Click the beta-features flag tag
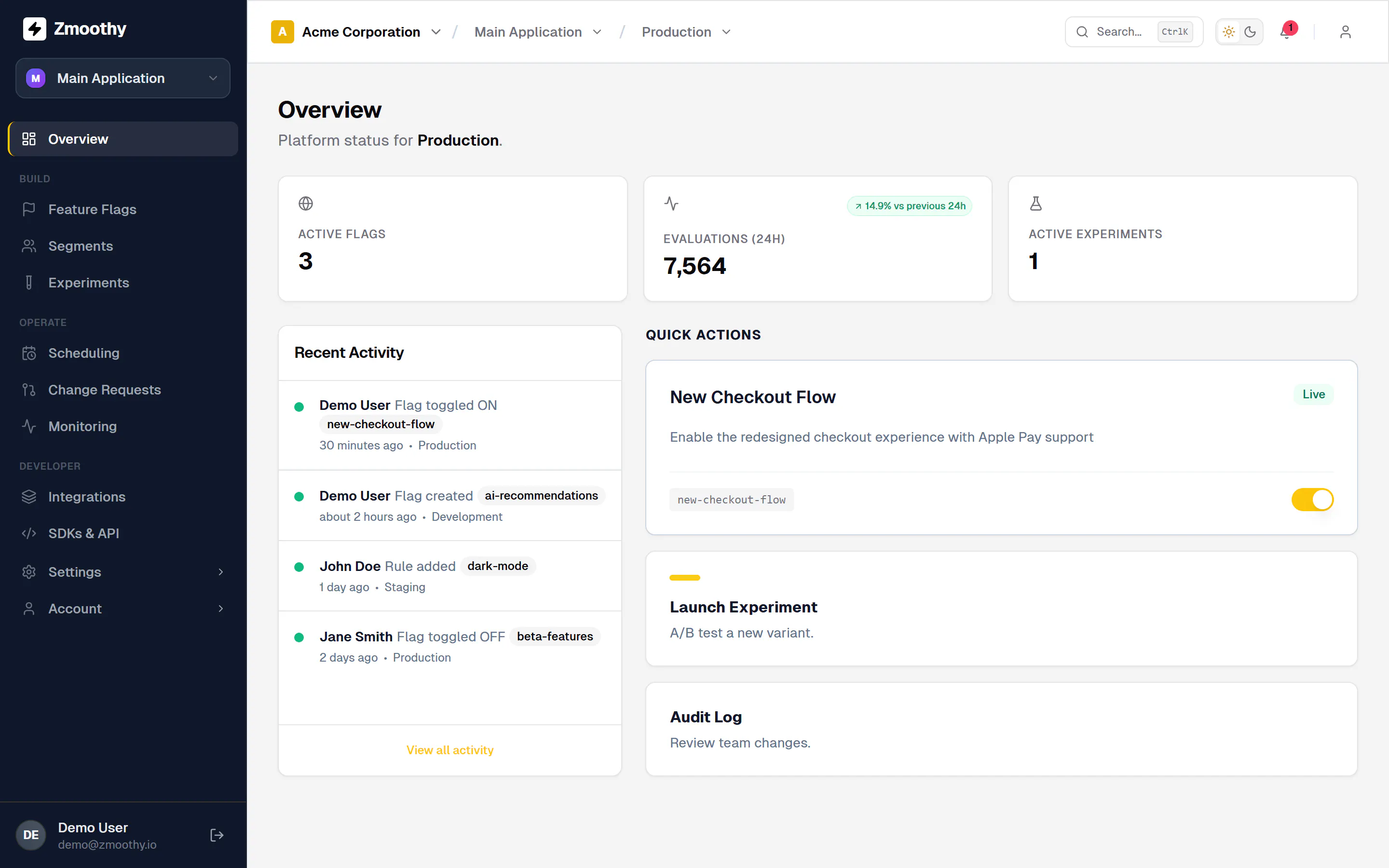 (x=555, y=637)
